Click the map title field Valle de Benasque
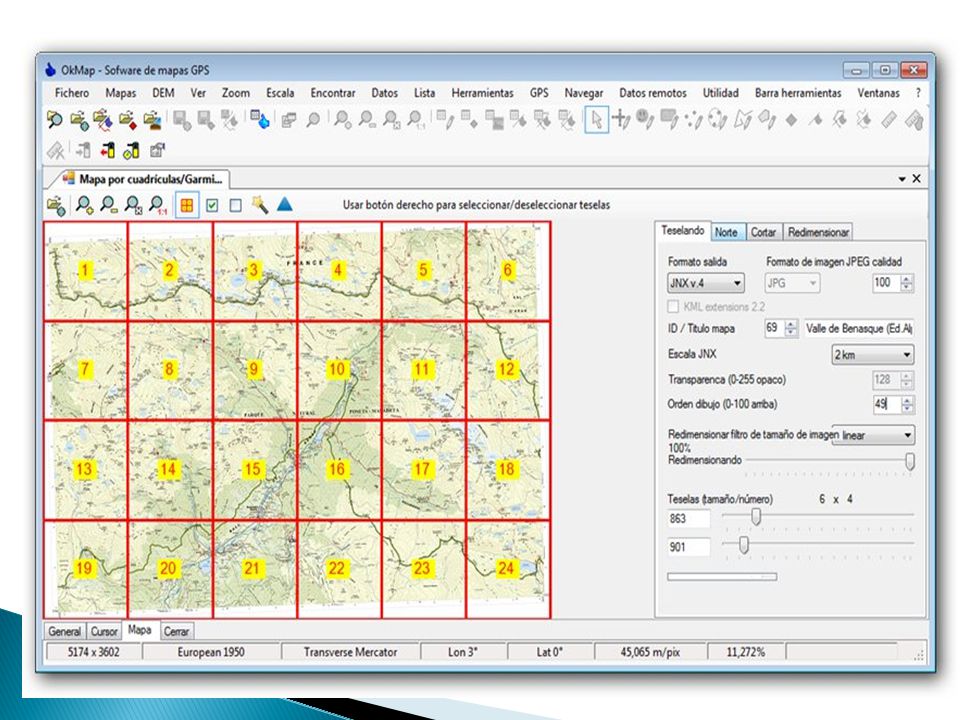The width and height of the screenshot is (960, 720). (x=859, y=329)
